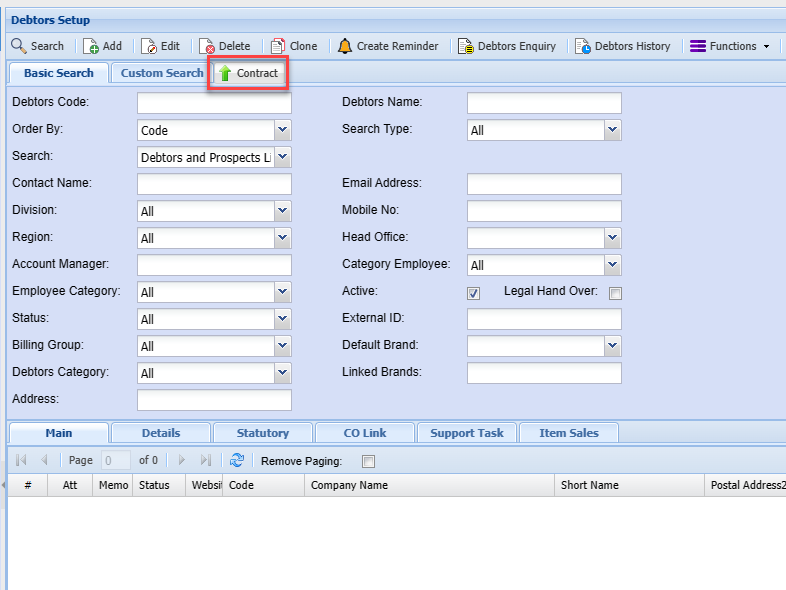Switch to the CO Link tab
This screenshot has height=590, width=786.
[365, 433]
